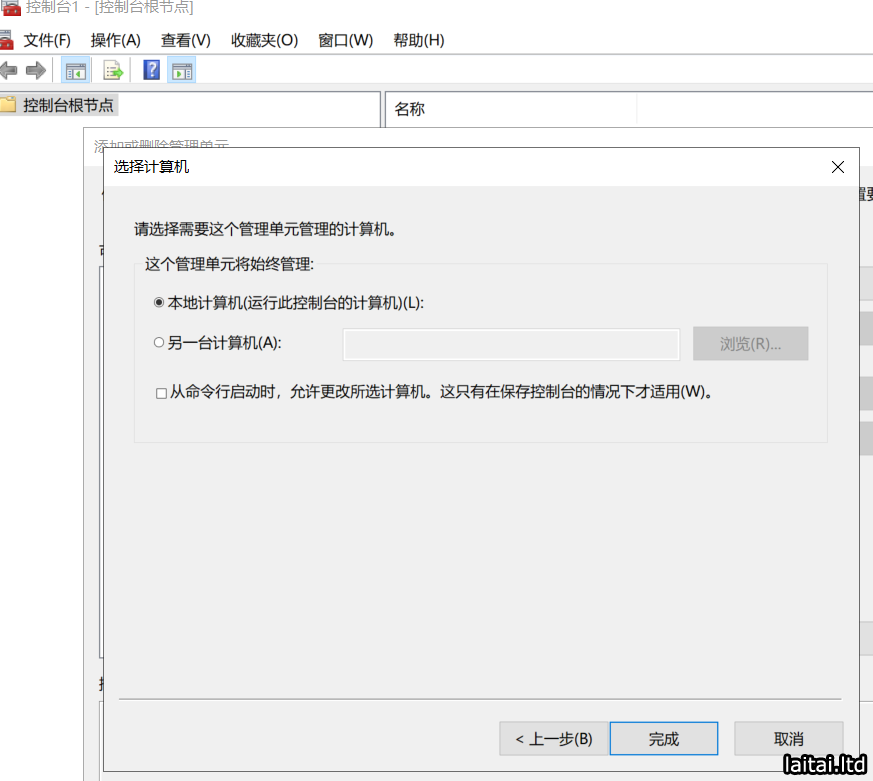Image resolution: width=873 pixels, height=781 pixels.
Task: Click the 完成 button
Action: [663, 739]
